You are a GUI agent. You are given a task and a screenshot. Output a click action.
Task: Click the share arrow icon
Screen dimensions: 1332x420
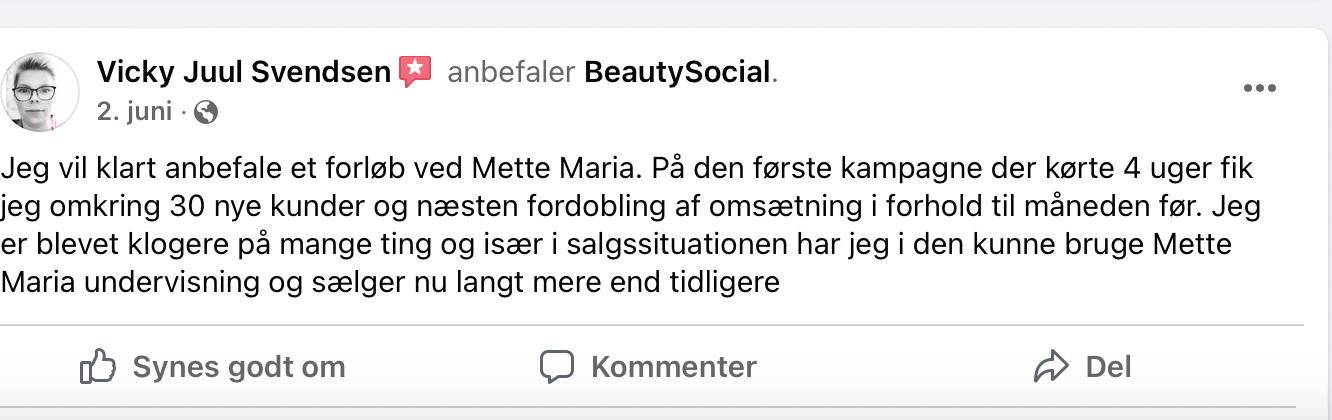(x=1051, y=367)
